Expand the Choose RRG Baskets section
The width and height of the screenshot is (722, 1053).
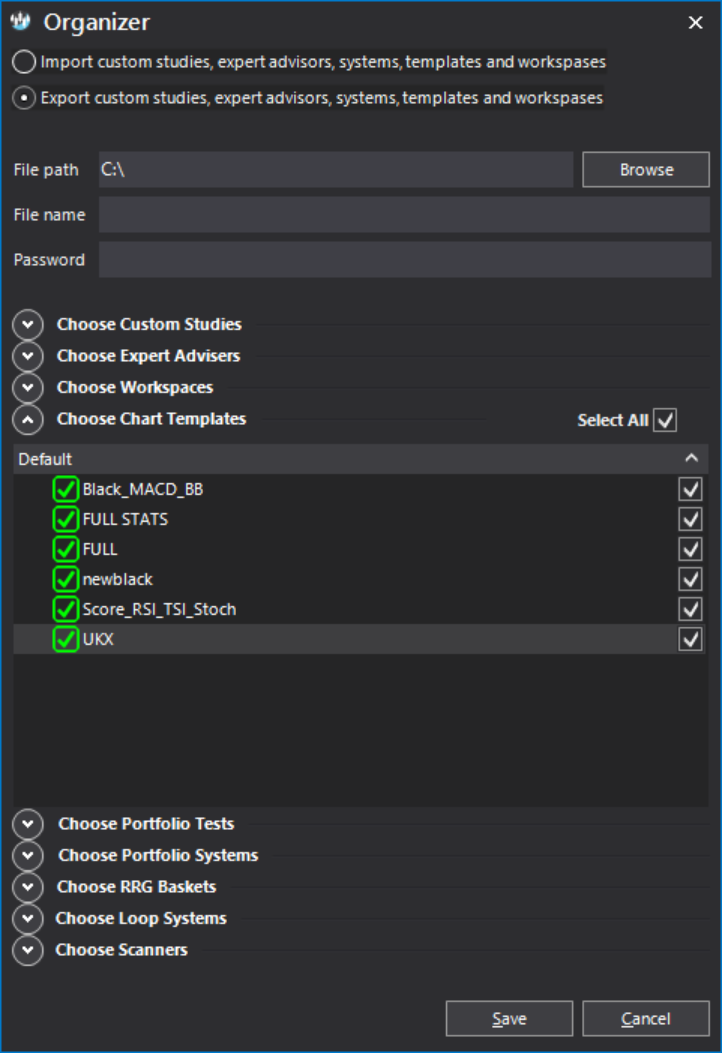(x=29, y=887)
